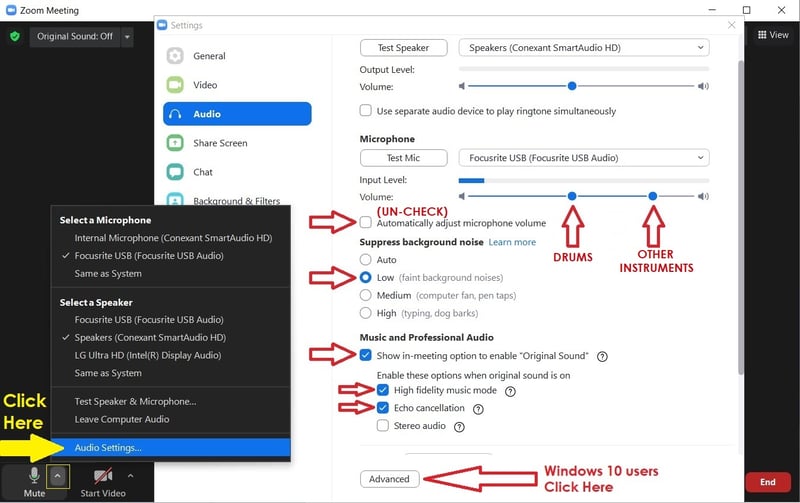This screenshot has width=800, height=503.
Task: Click the Original Sound: Off button
Action: (x=75, y=36)
